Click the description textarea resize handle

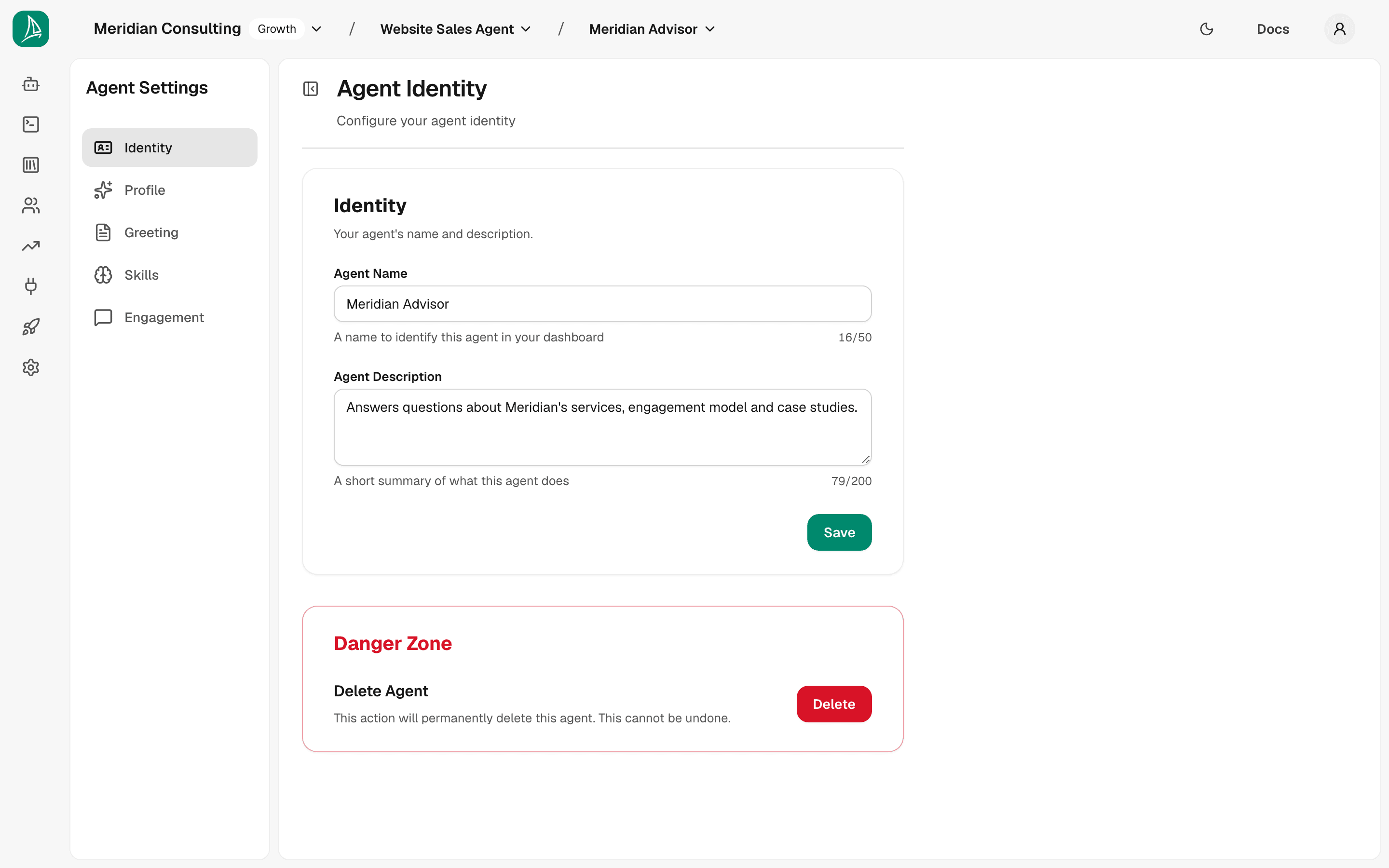point(866,459)
